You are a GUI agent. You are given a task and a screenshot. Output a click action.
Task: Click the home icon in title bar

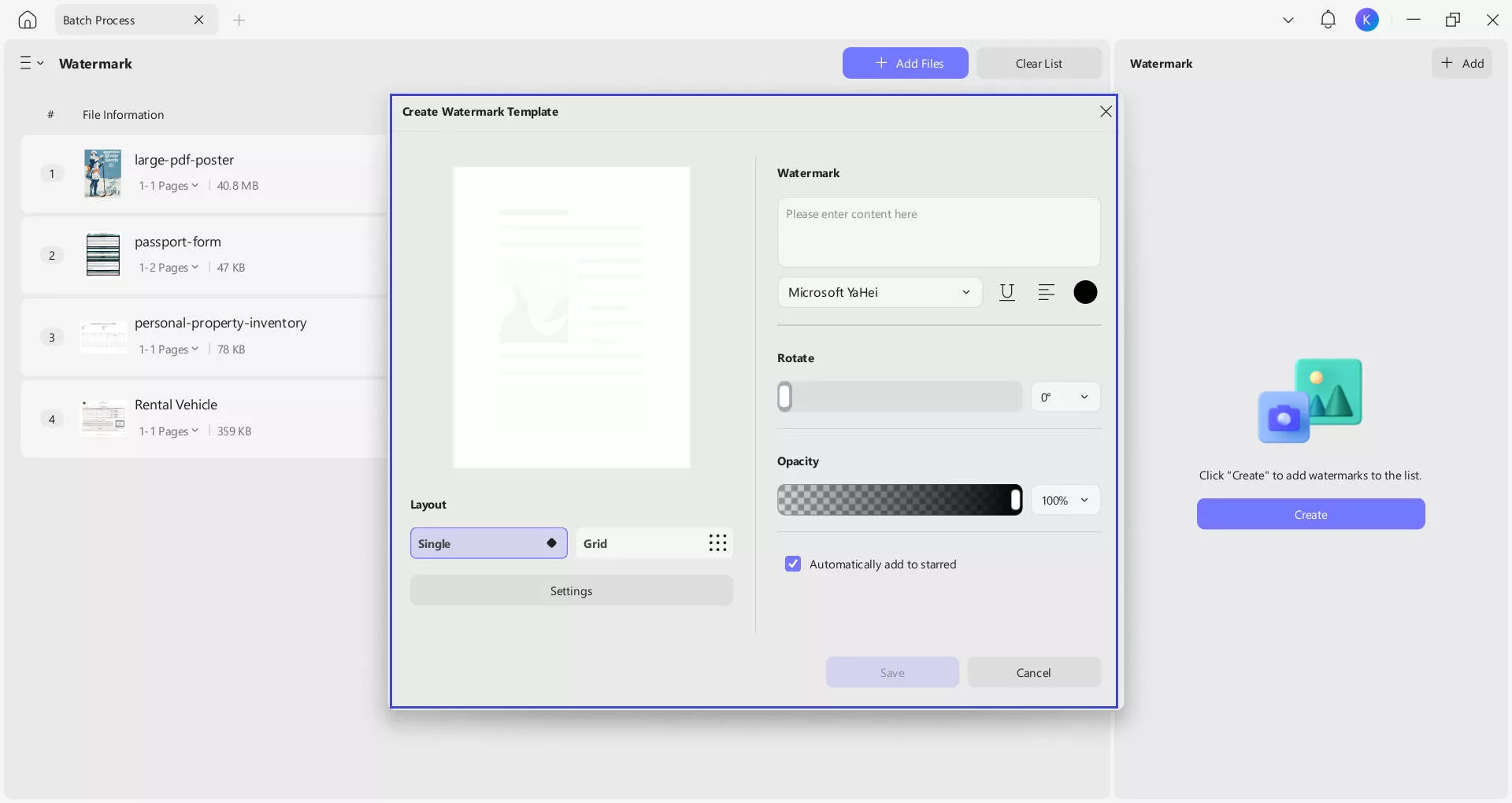[x=28, y=20]
